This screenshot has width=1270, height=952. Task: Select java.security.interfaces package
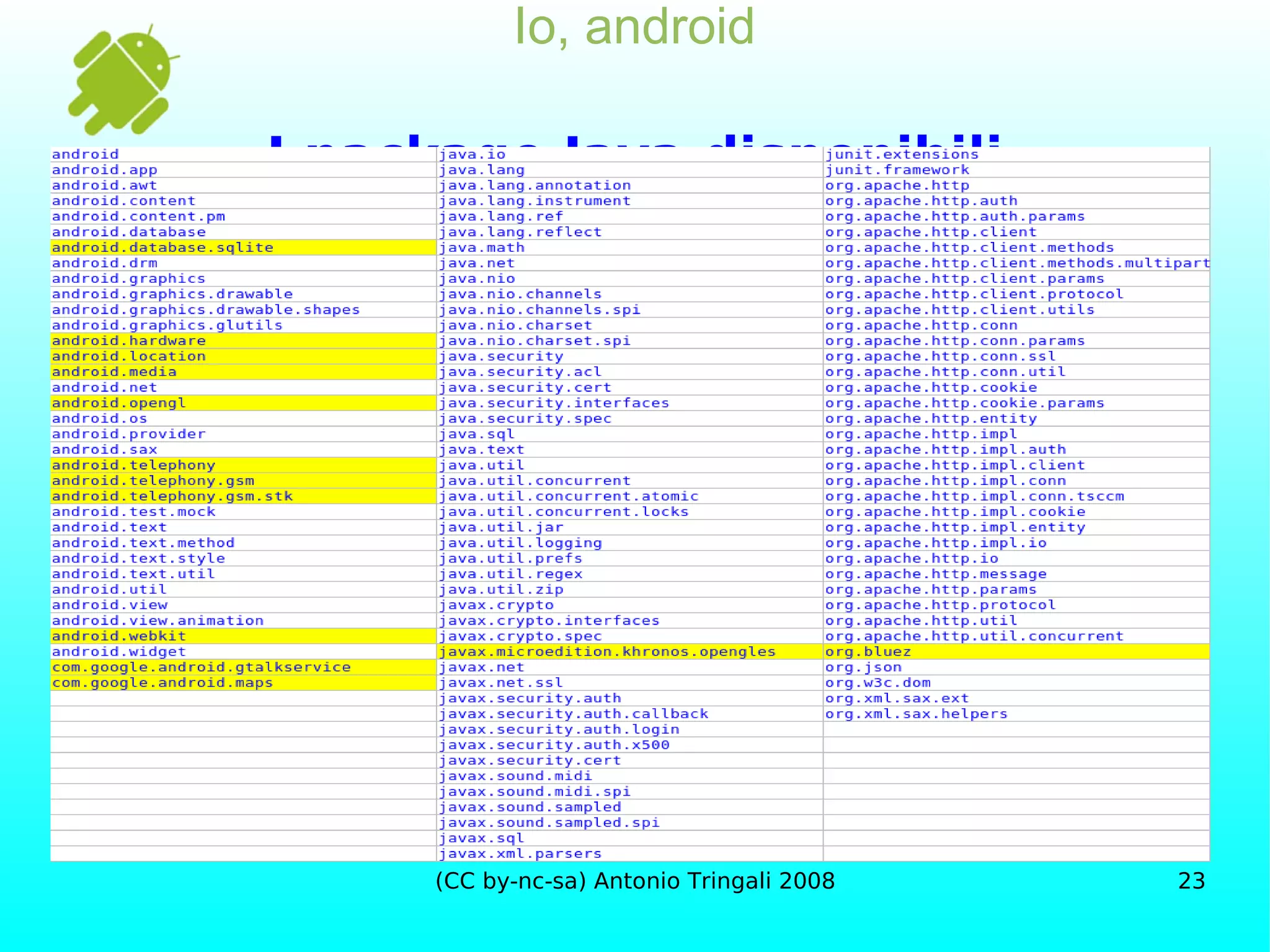(630, 403)
